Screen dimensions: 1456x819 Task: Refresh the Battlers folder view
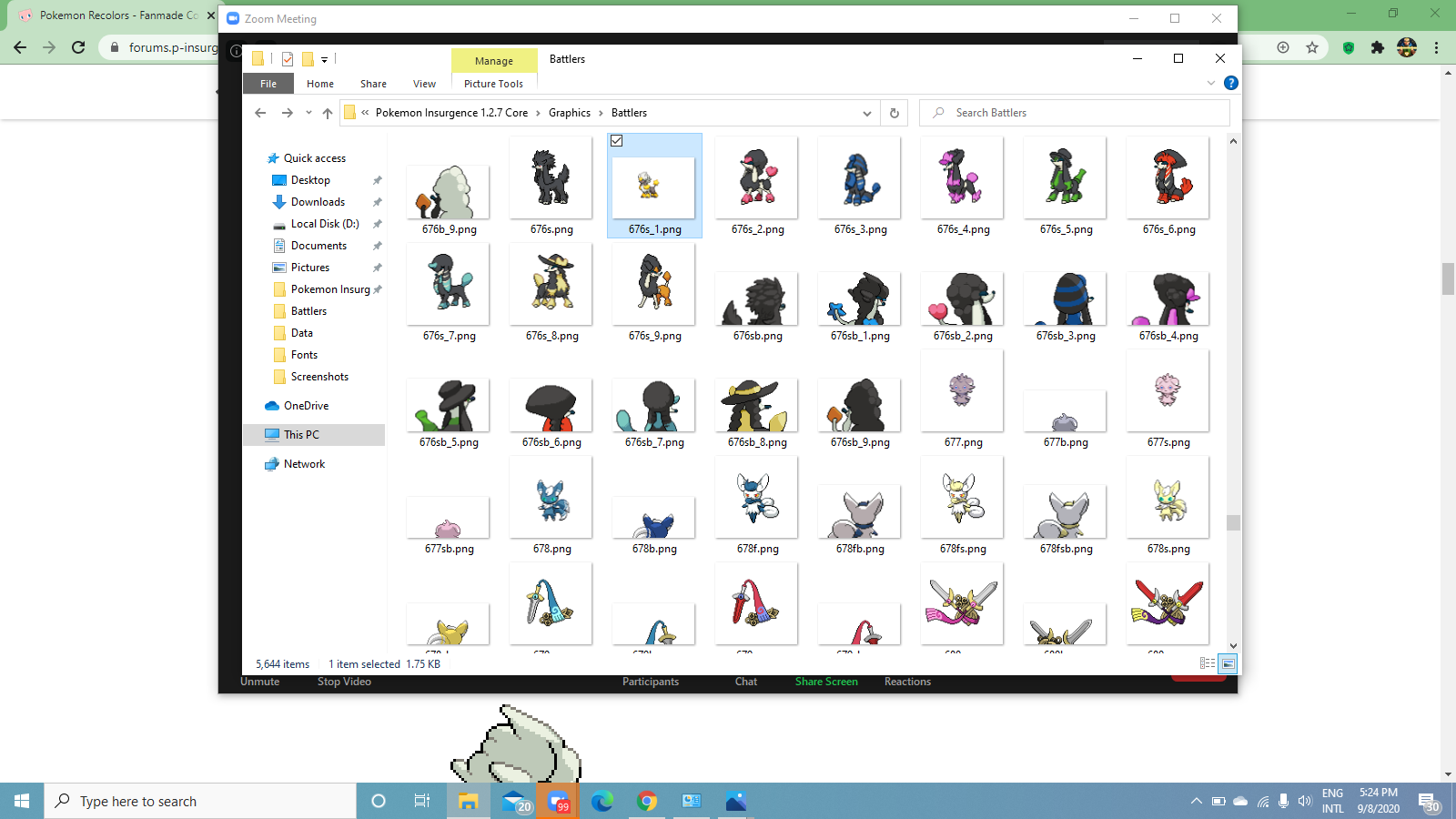[895, 113]
